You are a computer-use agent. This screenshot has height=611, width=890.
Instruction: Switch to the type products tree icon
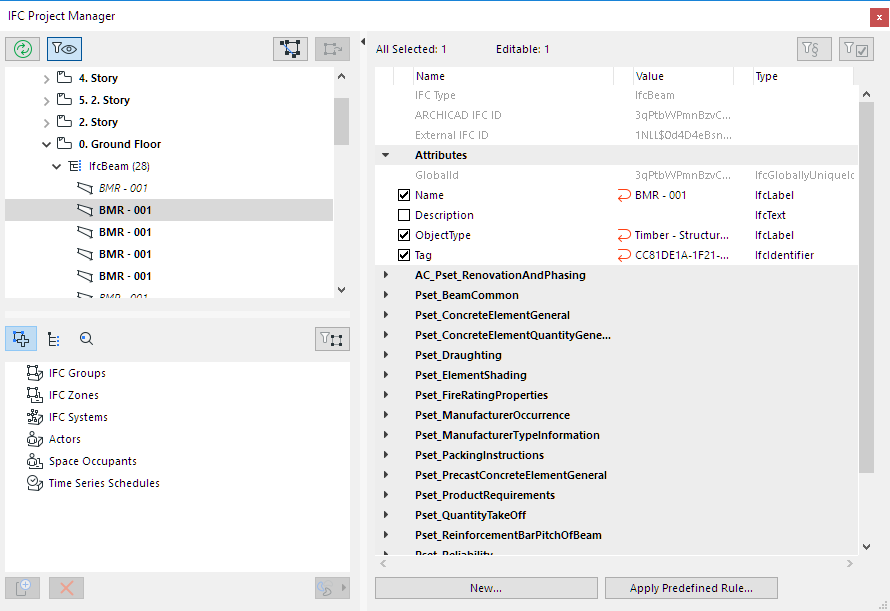click(54, 338)
